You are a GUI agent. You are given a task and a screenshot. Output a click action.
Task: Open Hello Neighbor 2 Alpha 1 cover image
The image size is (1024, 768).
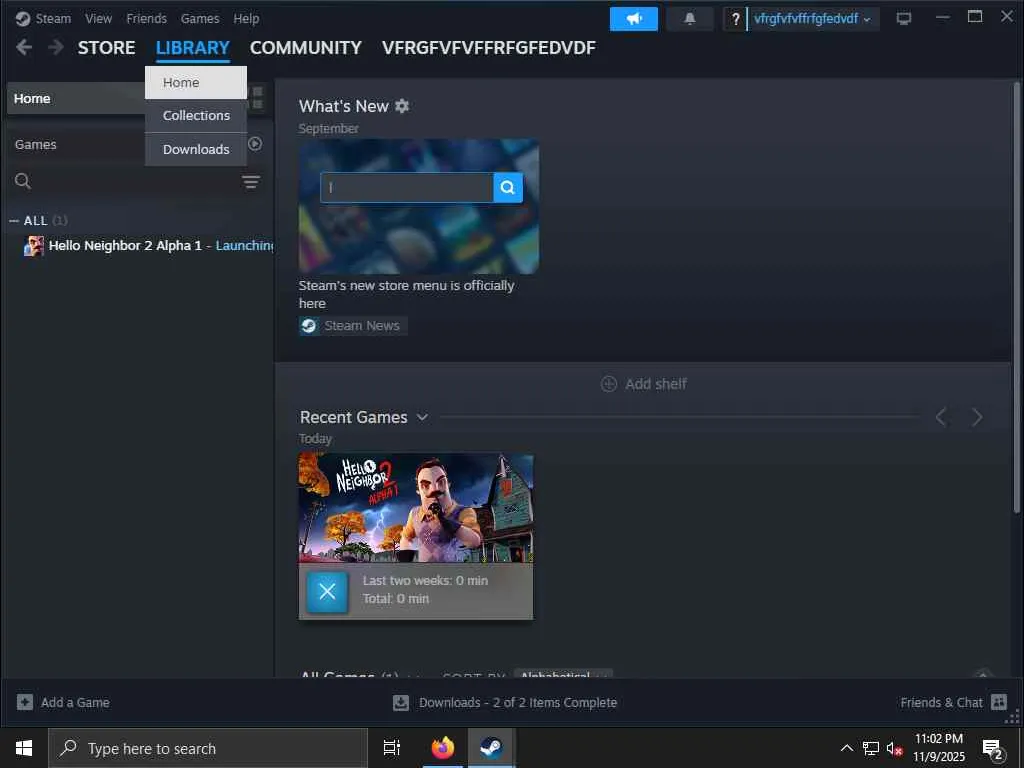click(x=416, y=507)
